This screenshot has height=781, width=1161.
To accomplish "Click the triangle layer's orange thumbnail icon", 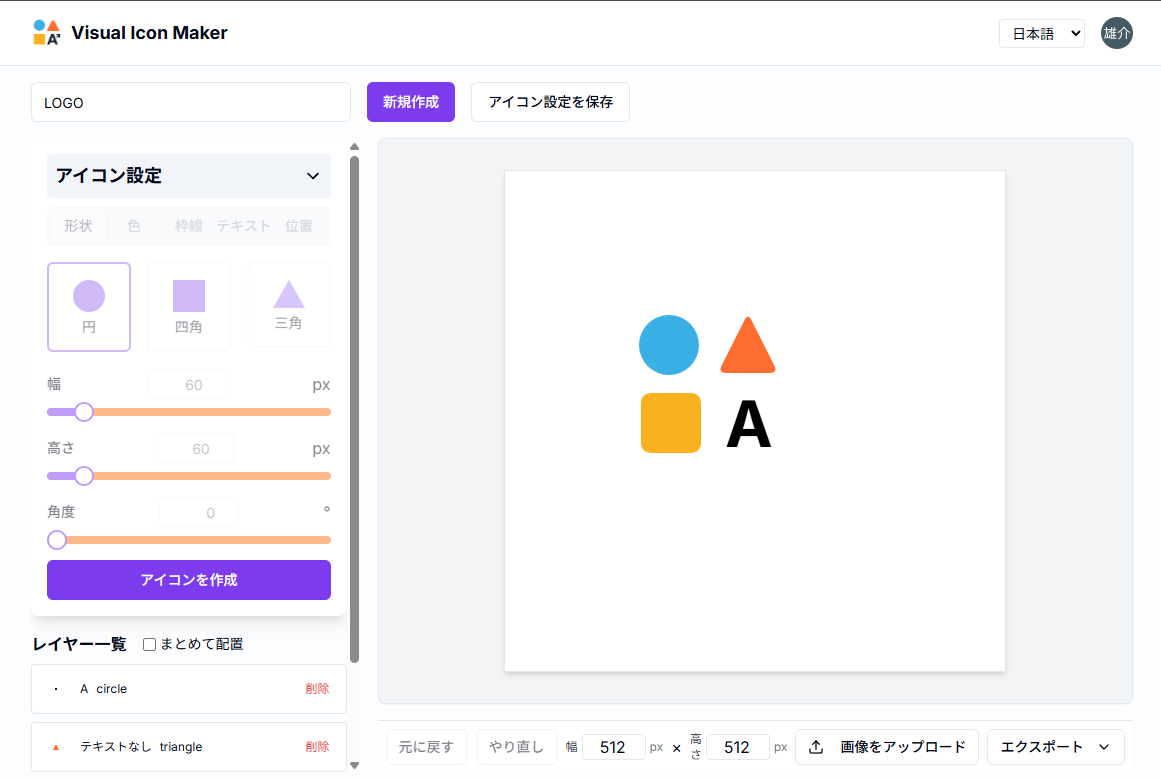I will point(56,747).
